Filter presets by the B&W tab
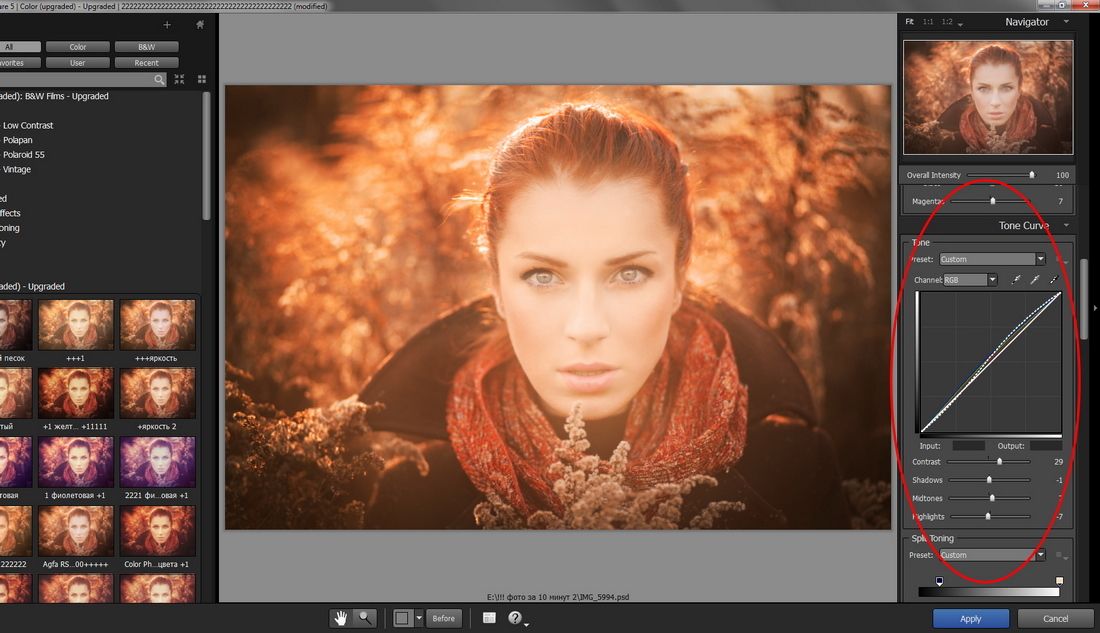The image size is (1100, 633). (146, 47)
